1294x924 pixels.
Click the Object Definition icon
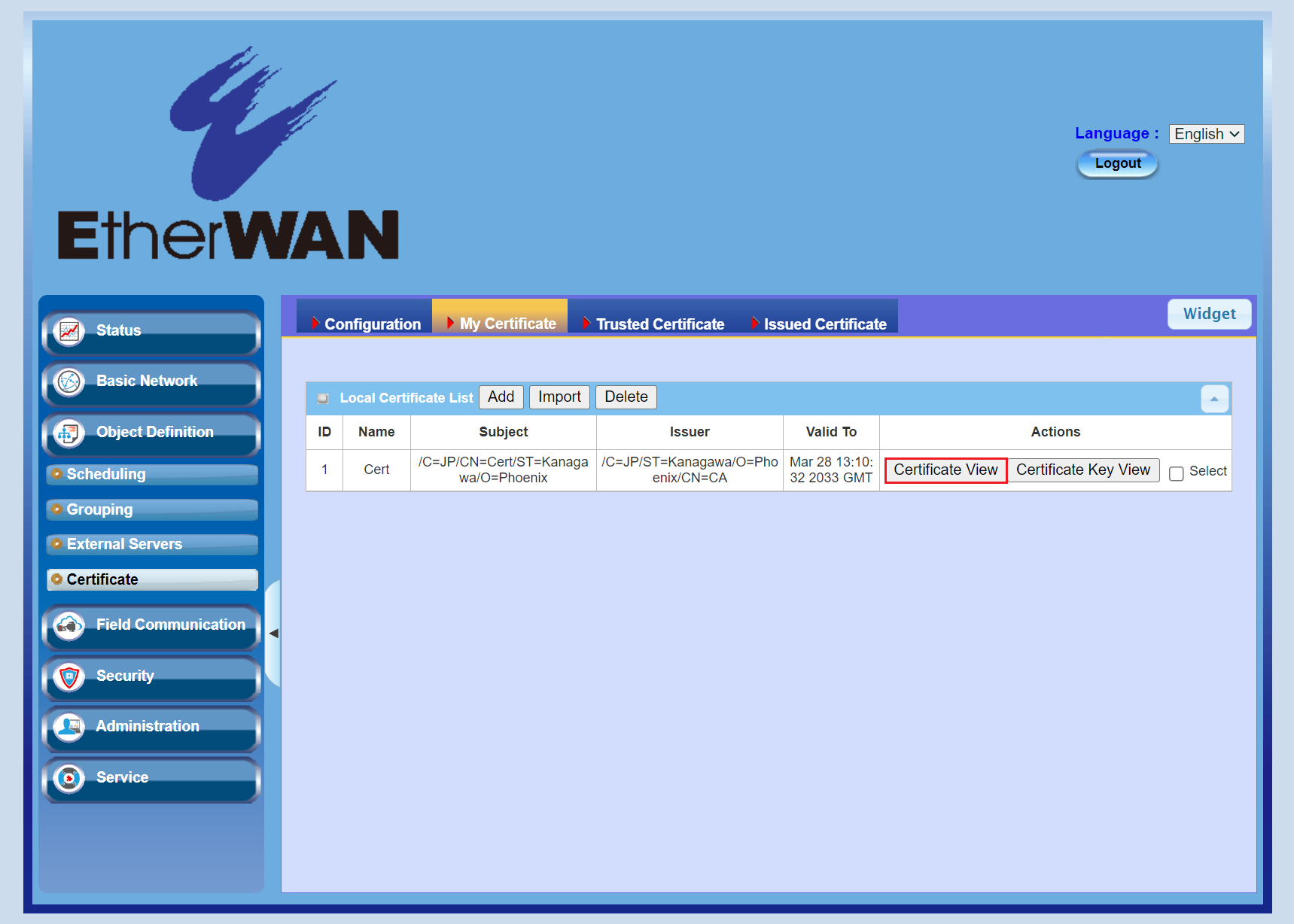pyautogui.click(x=69, y=433)
